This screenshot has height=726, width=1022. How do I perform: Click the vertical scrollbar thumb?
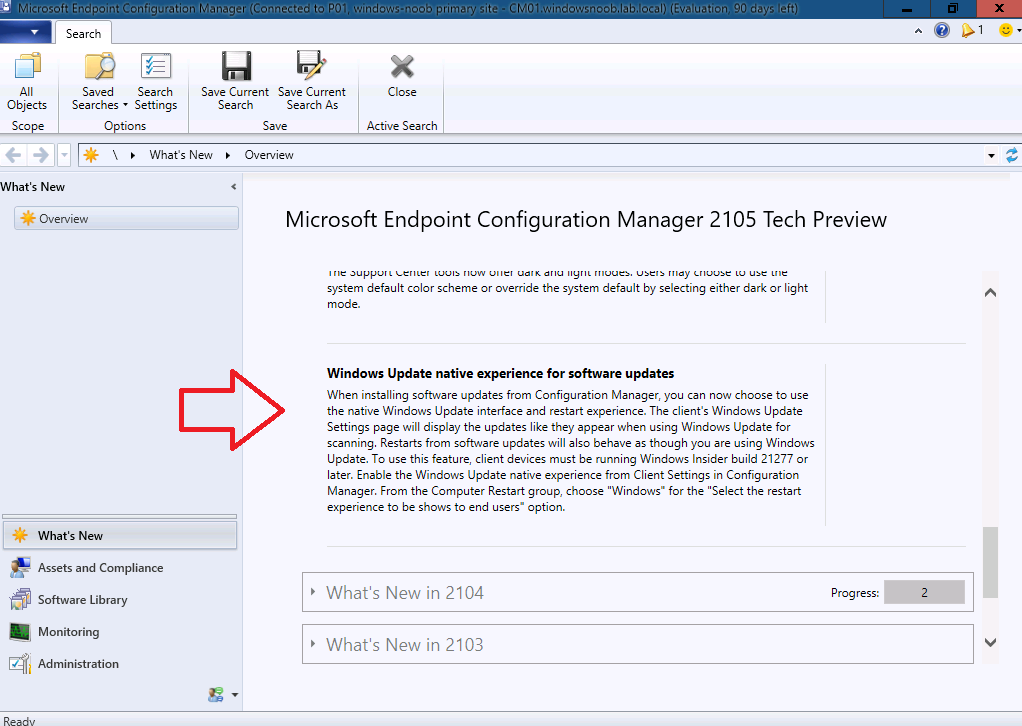(x=991, y=562)
